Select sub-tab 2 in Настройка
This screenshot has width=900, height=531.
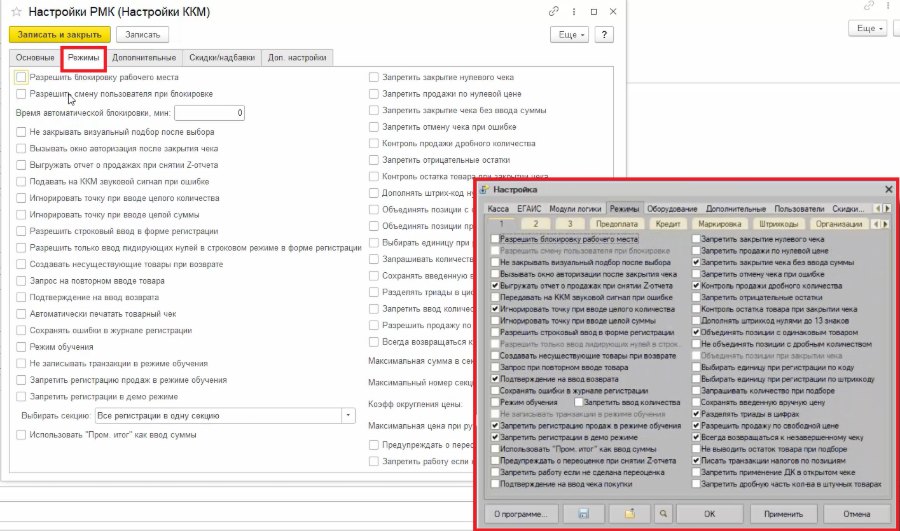536,224
